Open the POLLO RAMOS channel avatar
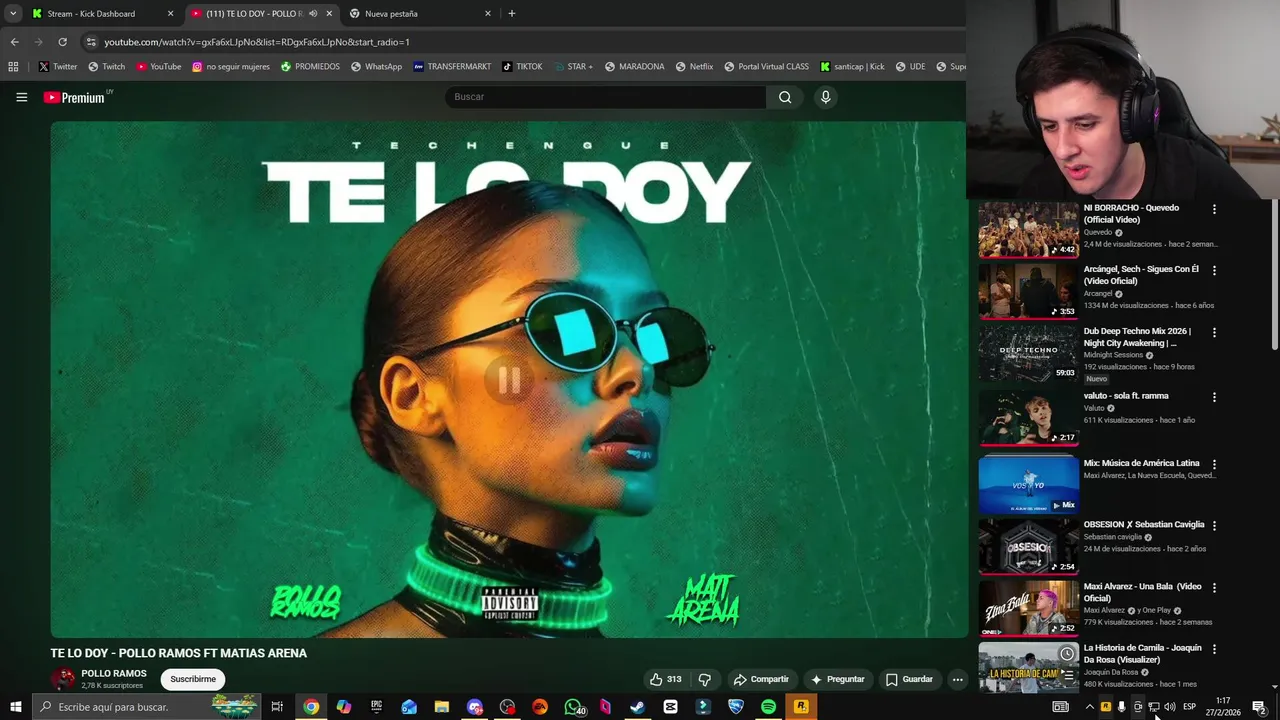 63,679
